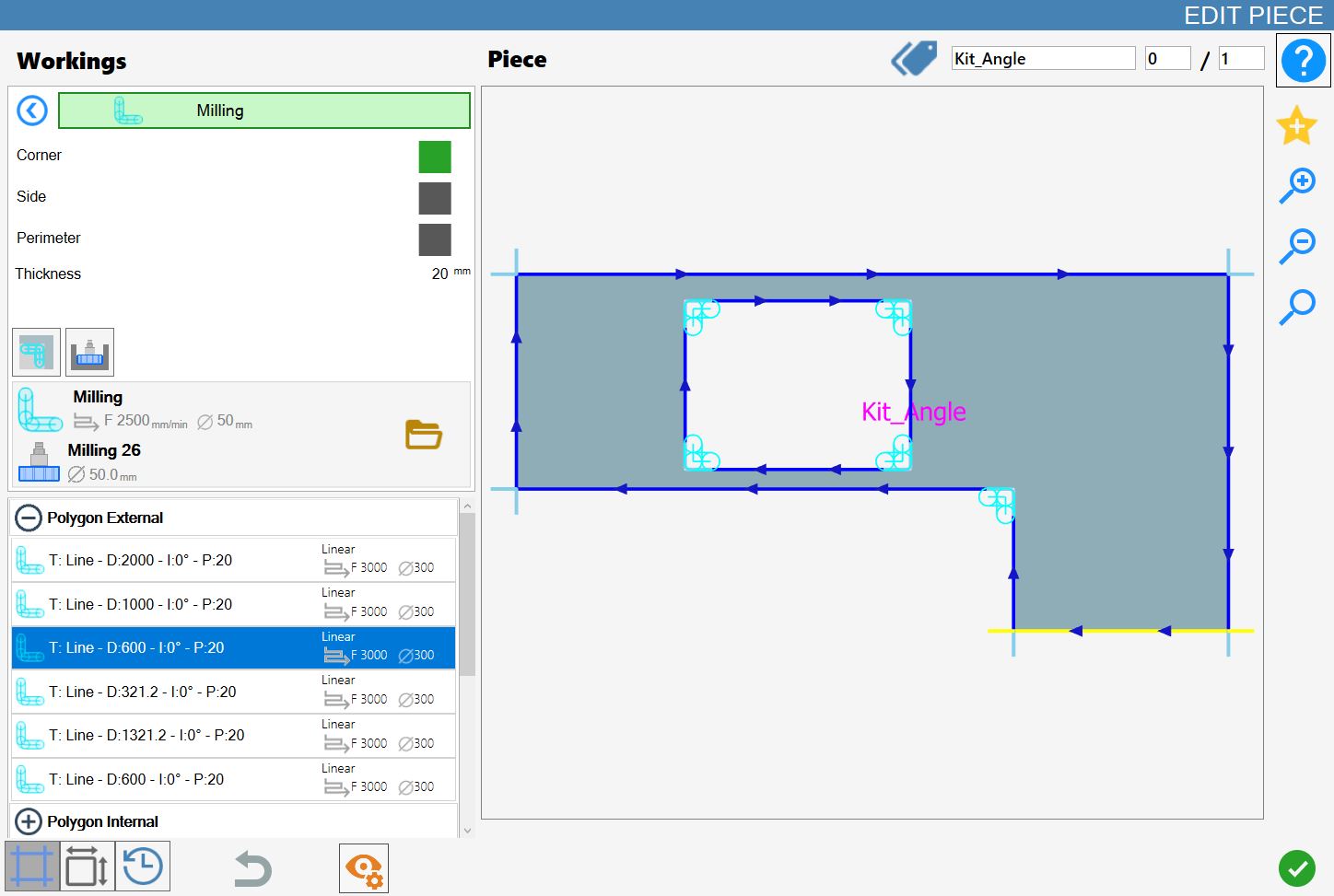This screenshot has height=896, width=1334.
Task: Click the piece count field showing 0
Action: [1167, 59]
